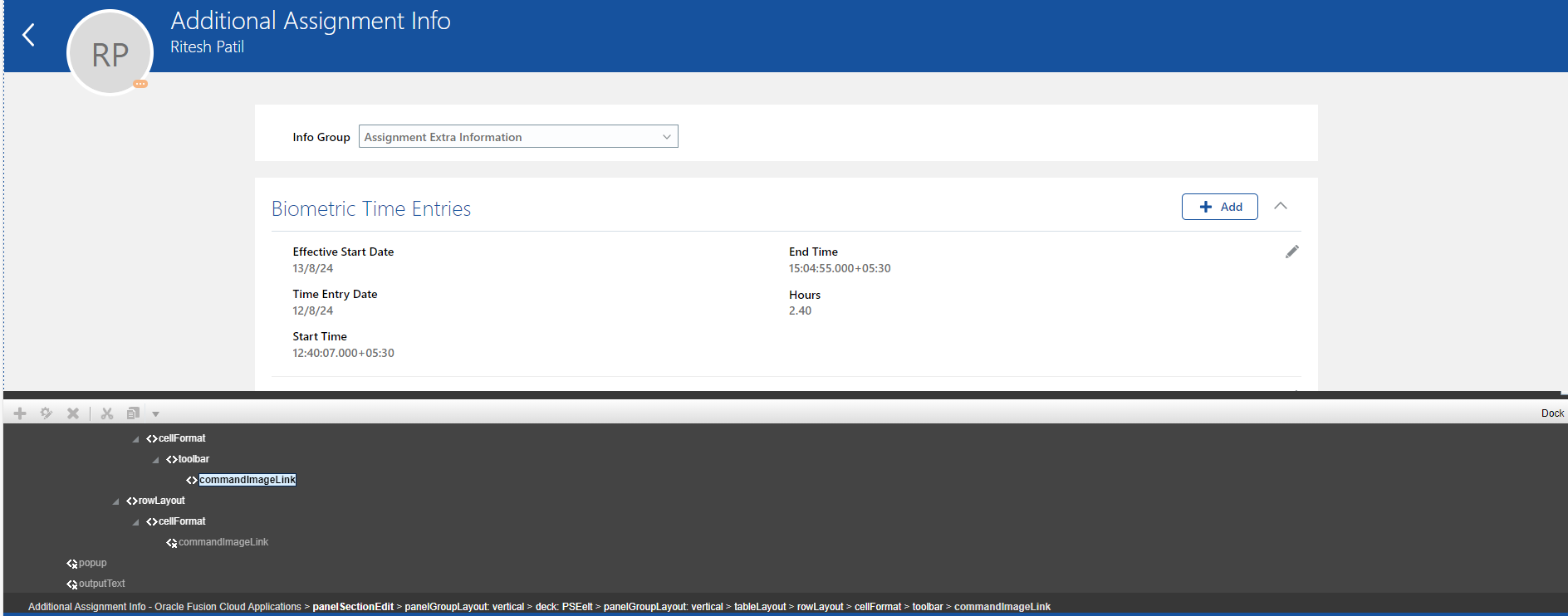Select the highlighted commandImageLink node
This screenshot has height=616, width=1568.
click(x=247, y=480)
